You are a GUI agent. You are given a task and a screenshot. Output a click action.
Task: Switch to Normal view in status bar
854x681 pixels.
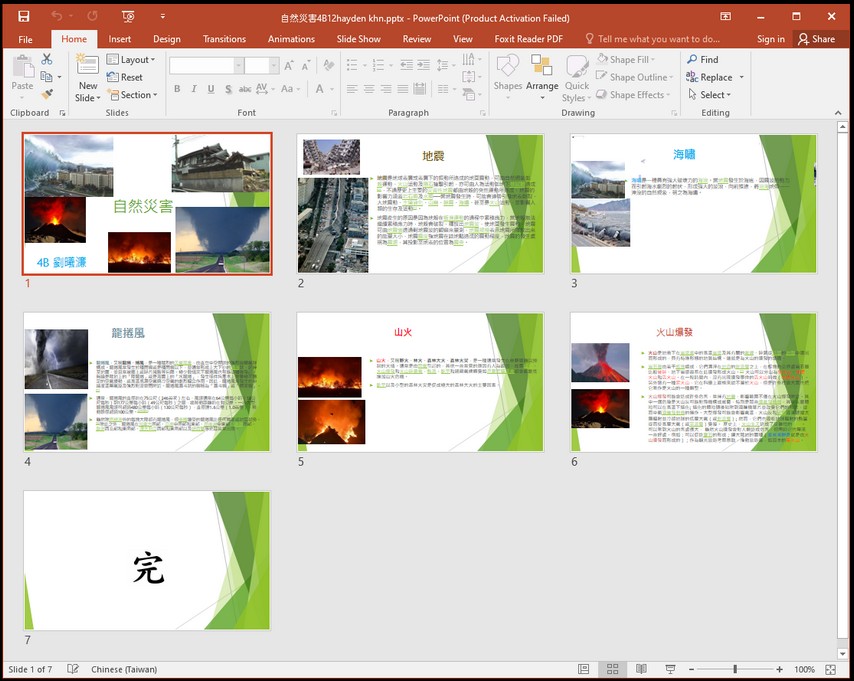click(583, 669)
